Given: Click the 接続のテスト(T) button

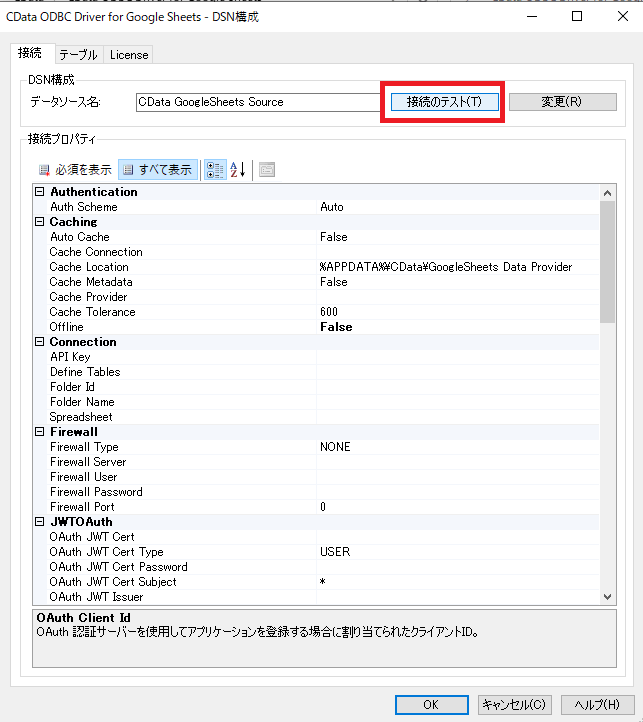Looking at the screenshot, I should coord(444,102).
